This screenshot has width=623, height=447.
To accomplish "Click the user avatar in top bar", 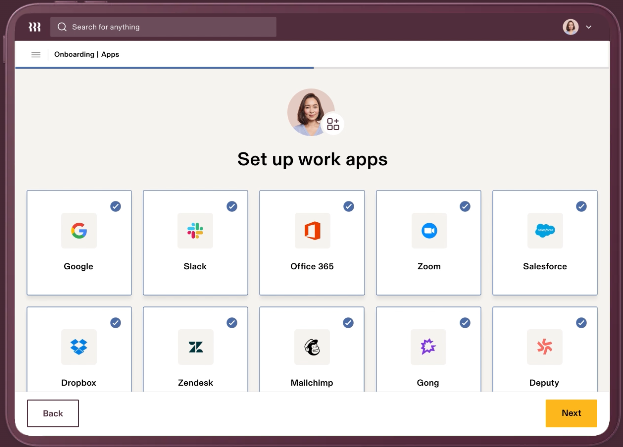I will [x=571, y=27].
